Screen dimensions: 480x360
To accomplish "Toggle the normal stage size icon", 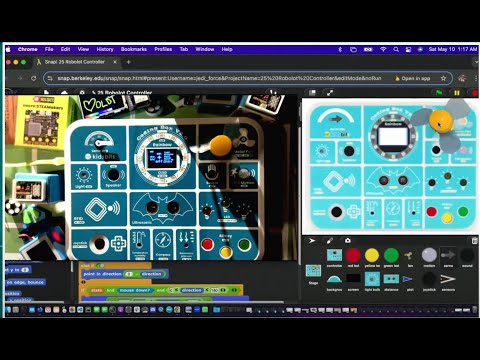I will click(312, 93).
